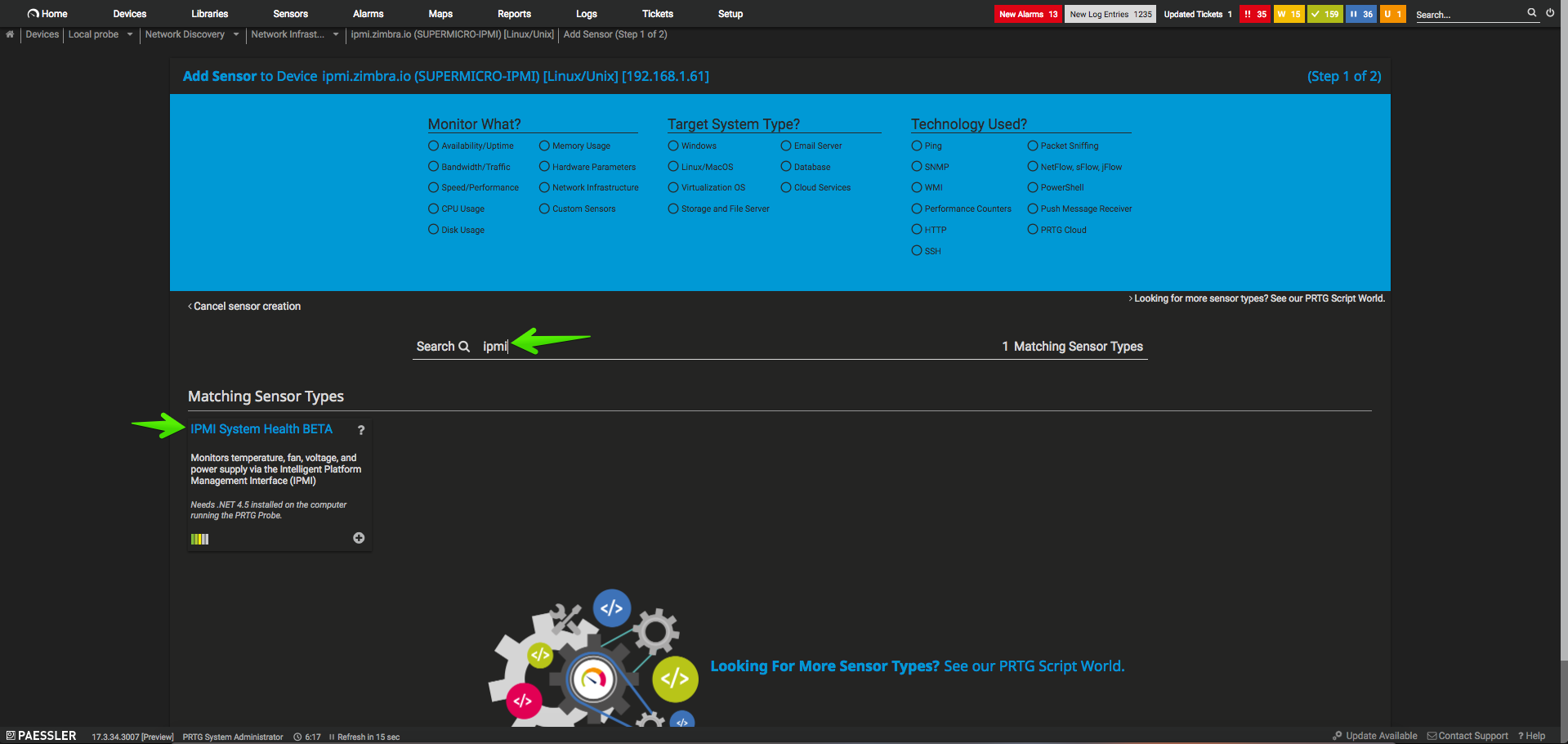Expand the Network Infrast... breadcrumb dropdown arrow
Image resolution: width=1568 pixels, height=744 pixels.
coord(336,34)
